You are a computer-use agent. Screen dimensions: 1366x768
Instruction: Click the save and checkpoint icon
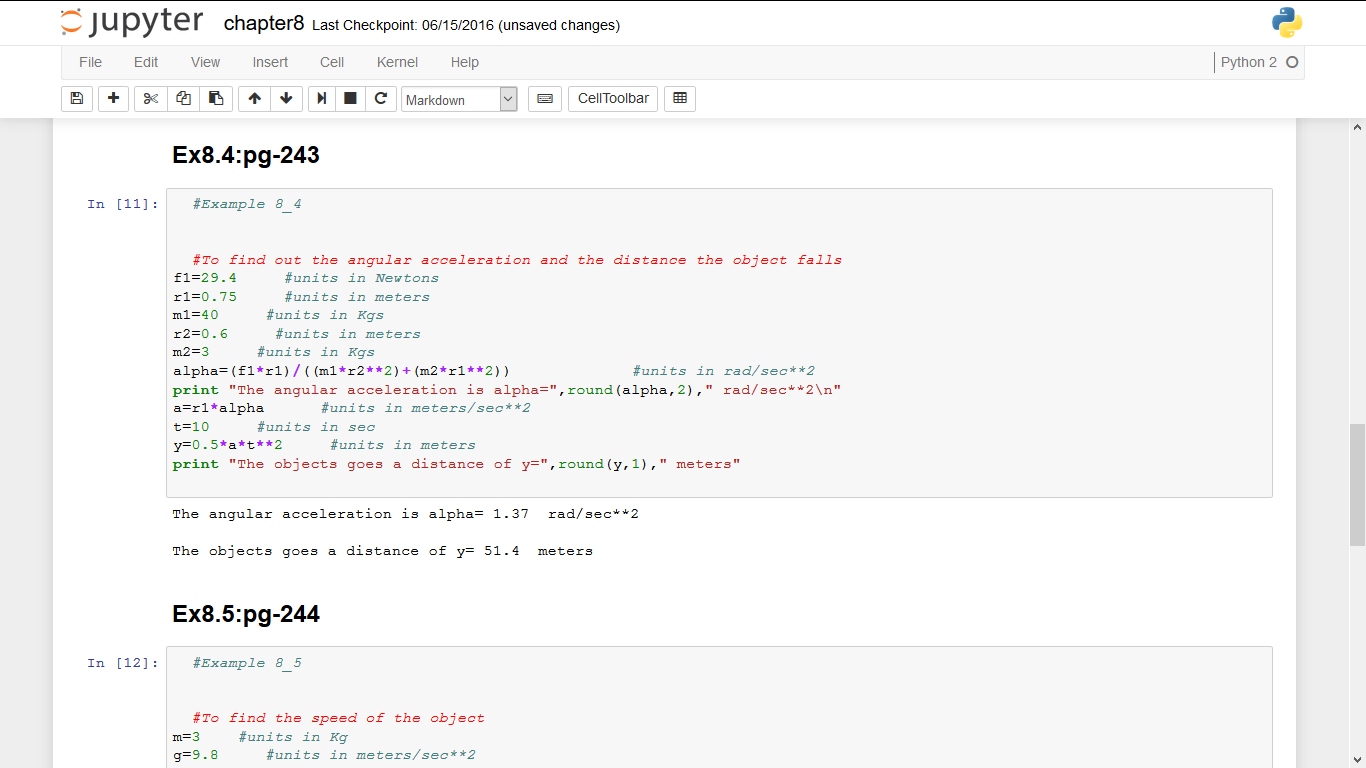pyautogui.click(x=77, y=99)
